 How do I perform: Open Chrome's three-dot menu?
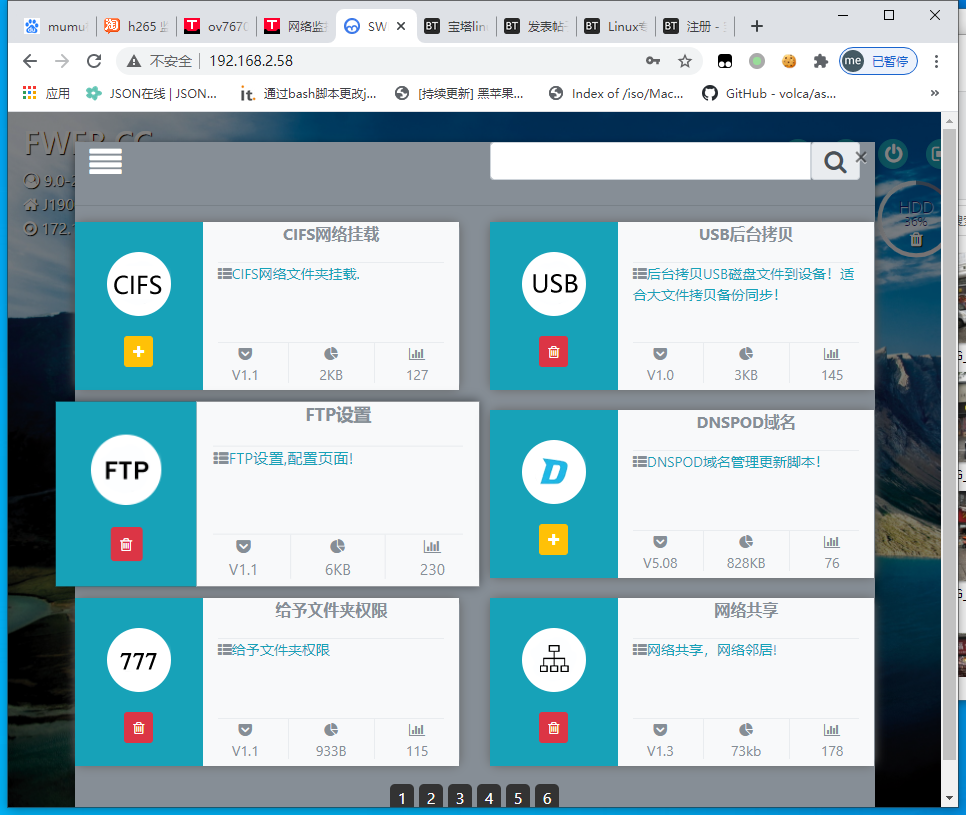pyautogui.click(x=936, y=61)
